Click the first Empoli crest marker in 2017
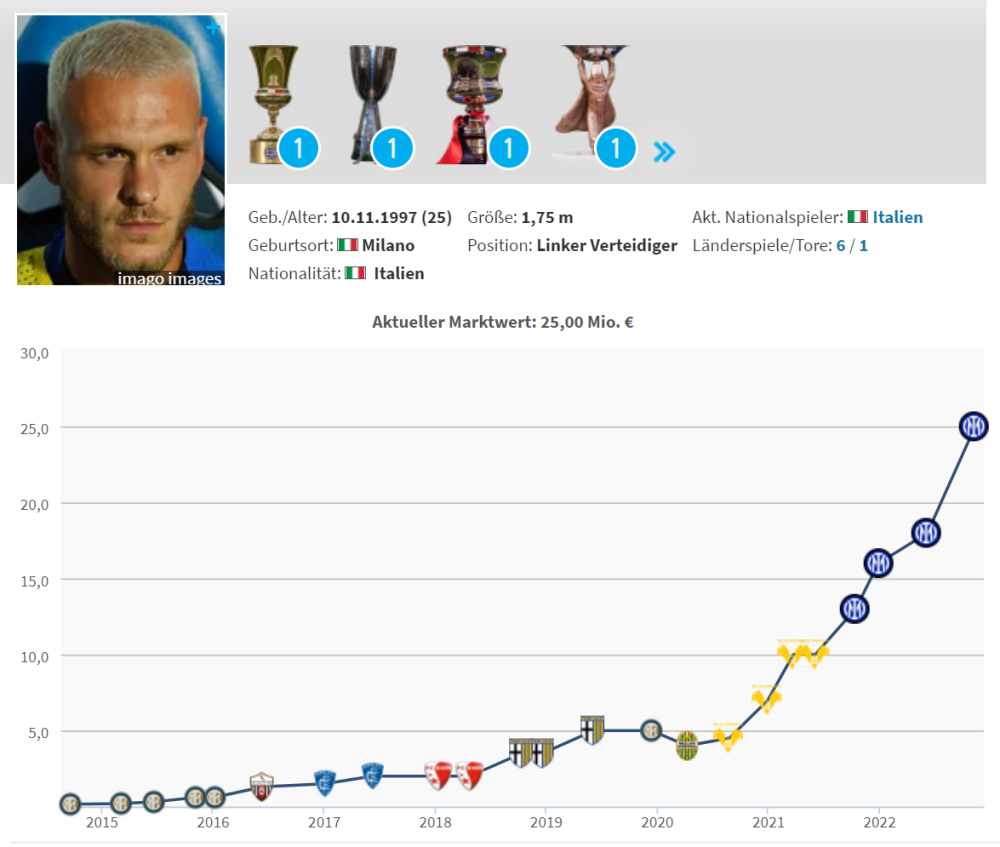This screenshot has height=847, width=1000. click(325, 783)
